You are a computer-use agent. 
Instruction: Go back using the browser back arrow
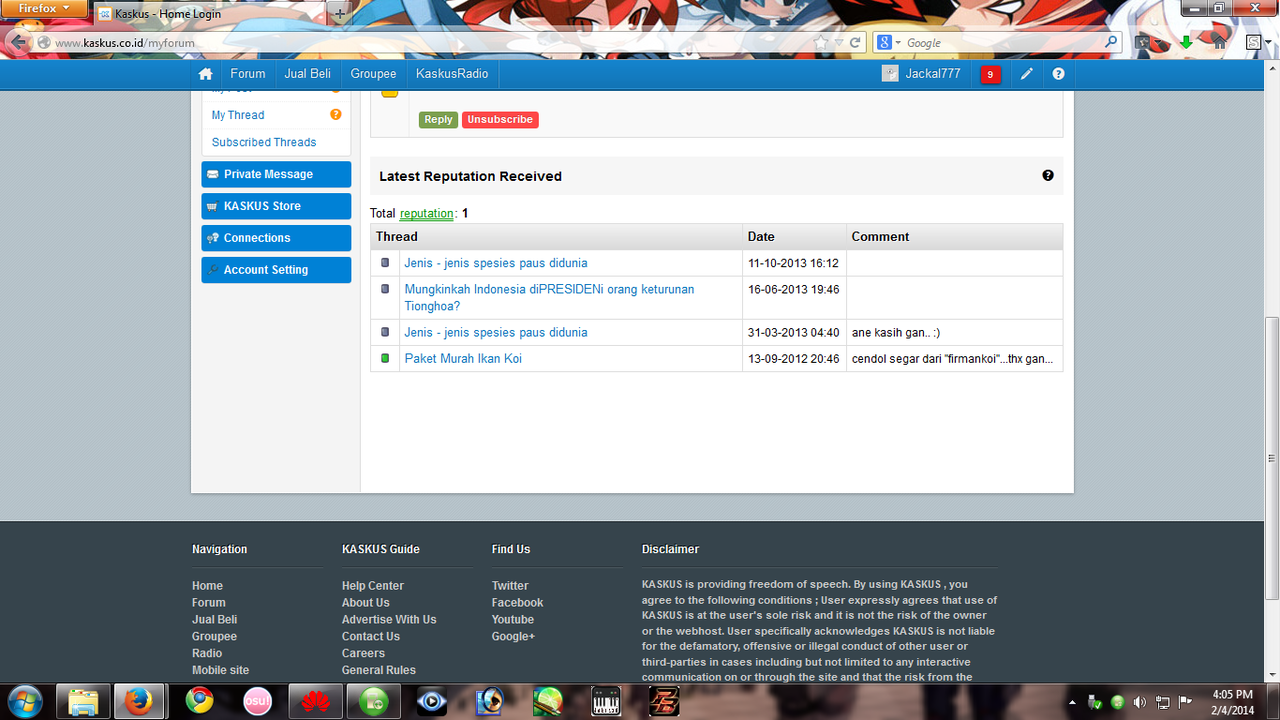click(18, 42)
